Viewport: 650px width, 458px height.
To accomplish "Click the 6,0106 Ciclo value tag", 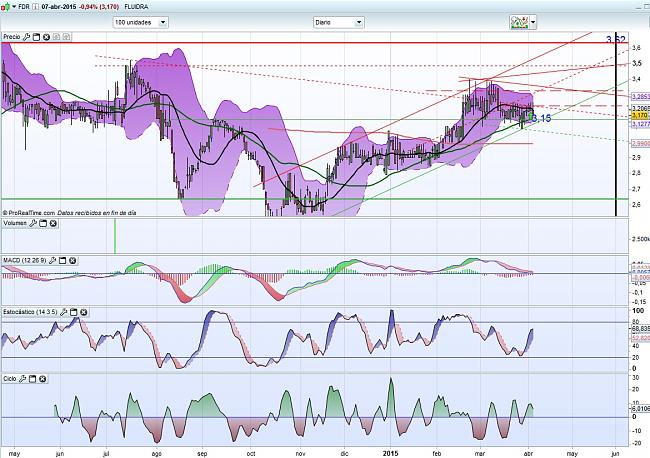I will click(640, 409).
